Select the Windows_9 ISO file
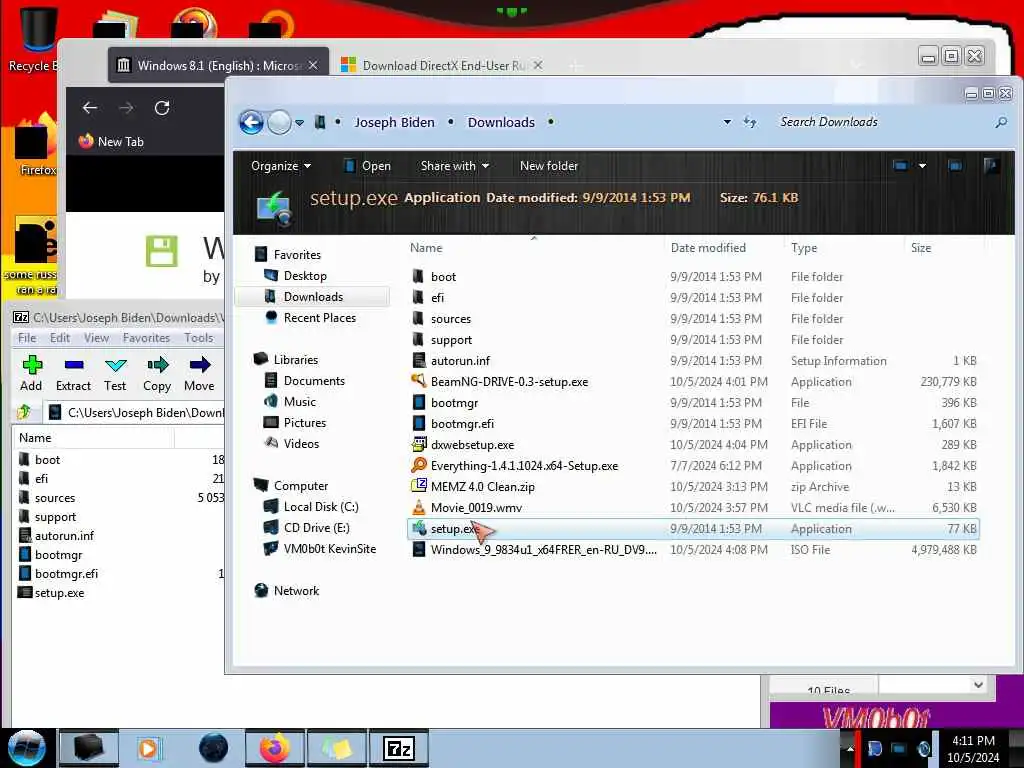 543,550
